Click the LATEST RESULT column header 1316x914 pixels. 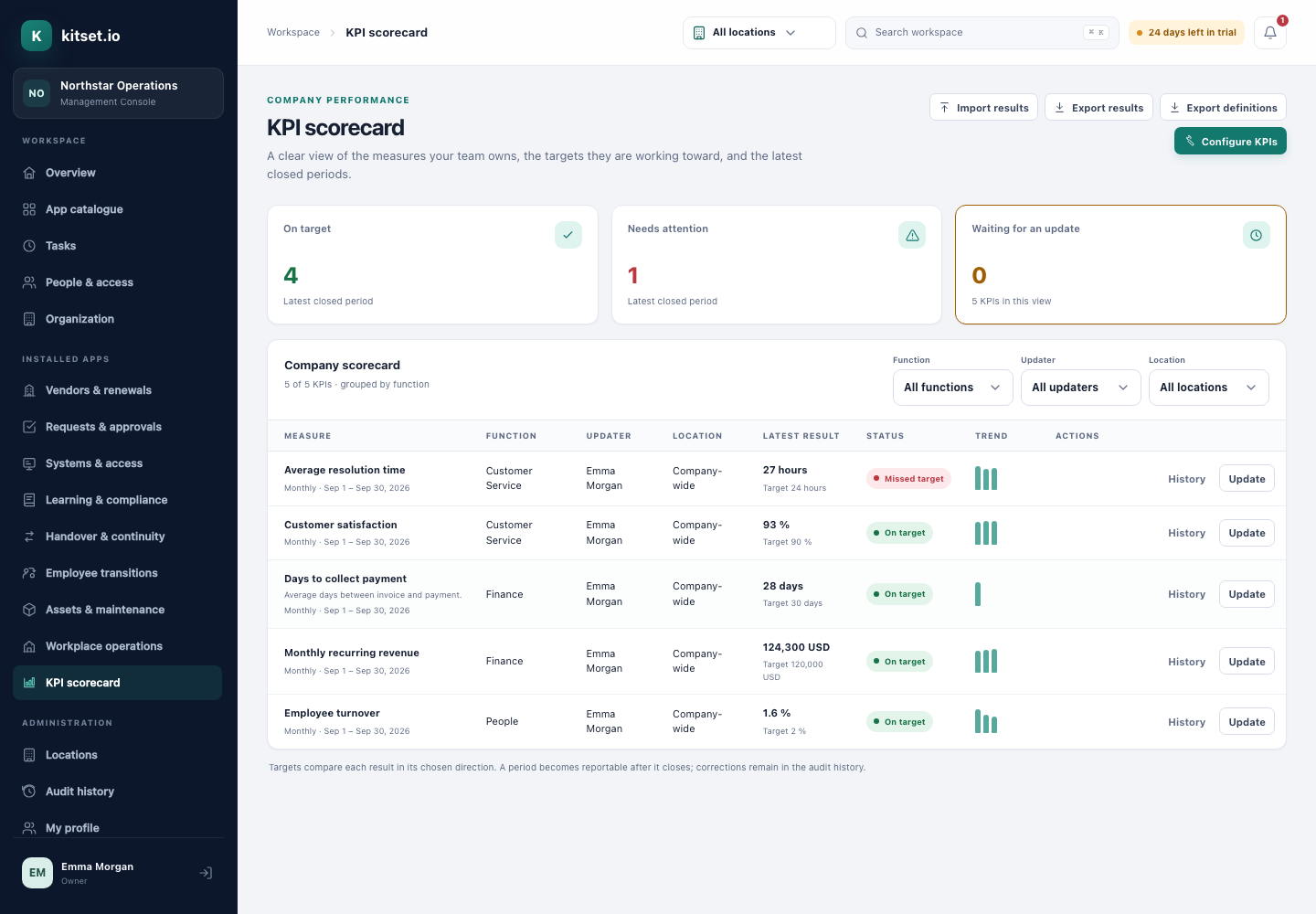pos(801,436)
